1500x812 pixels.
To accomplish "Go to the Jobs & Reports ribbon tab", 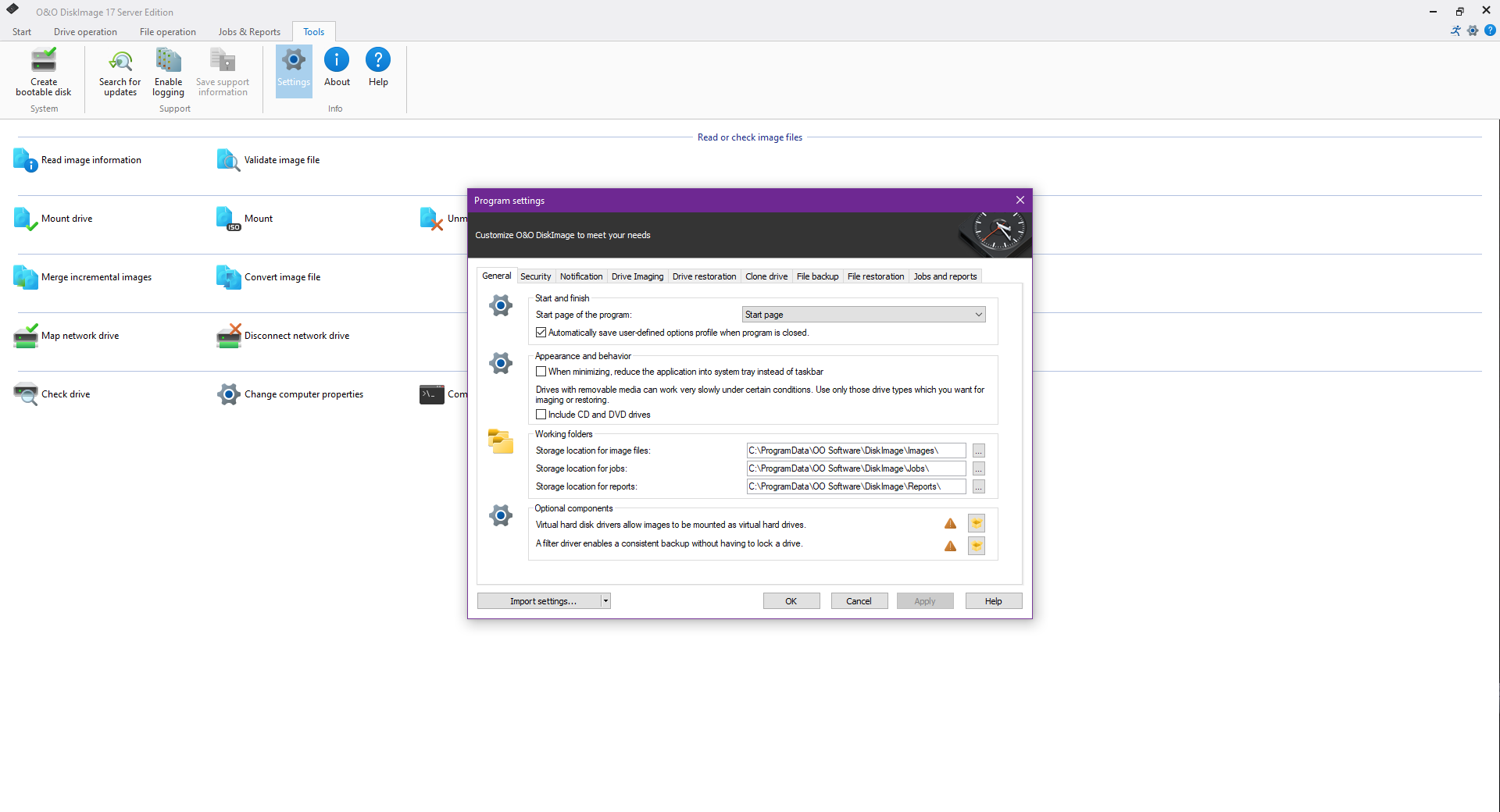I will pos(249,32).
